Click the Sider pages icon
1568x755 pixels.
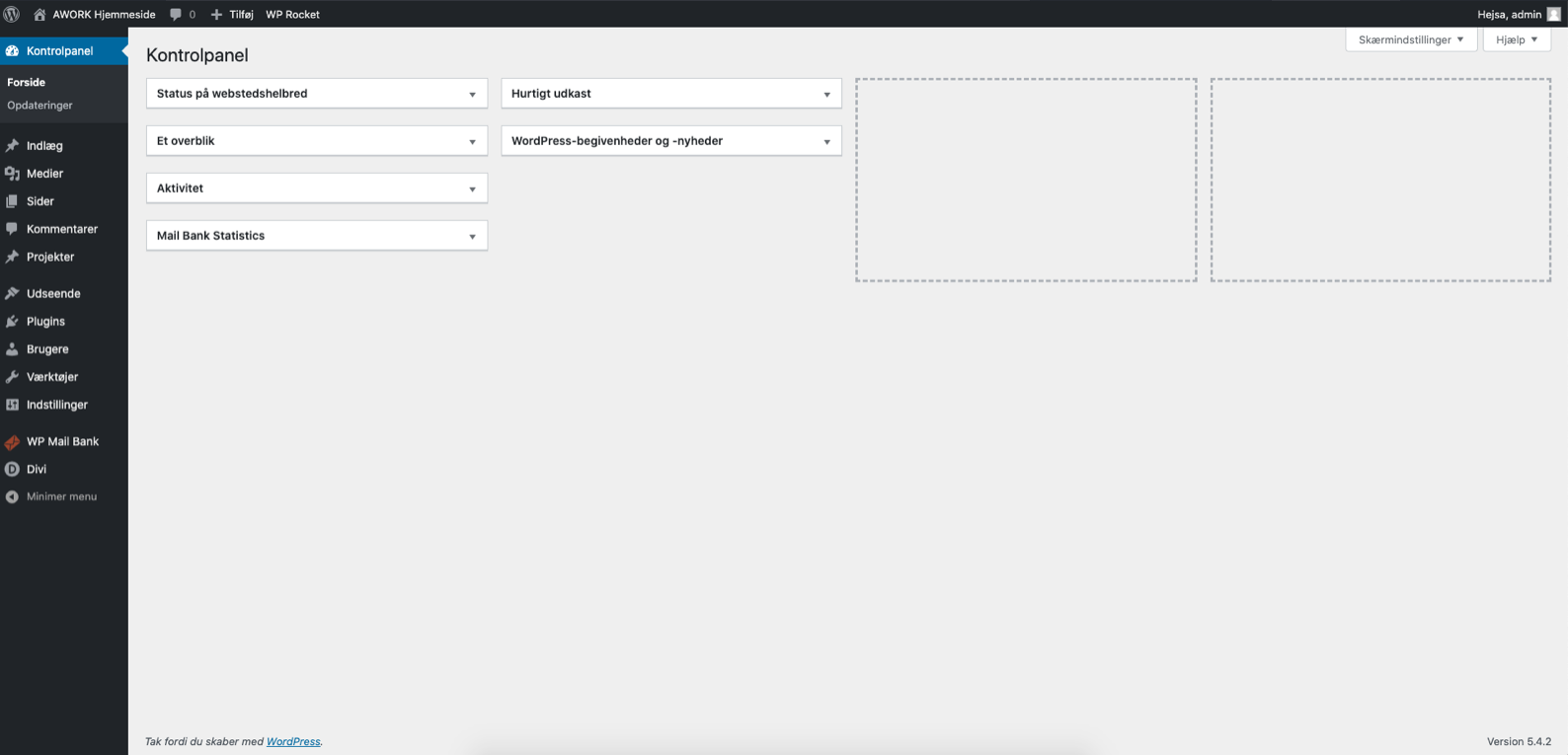pos(12,200)
